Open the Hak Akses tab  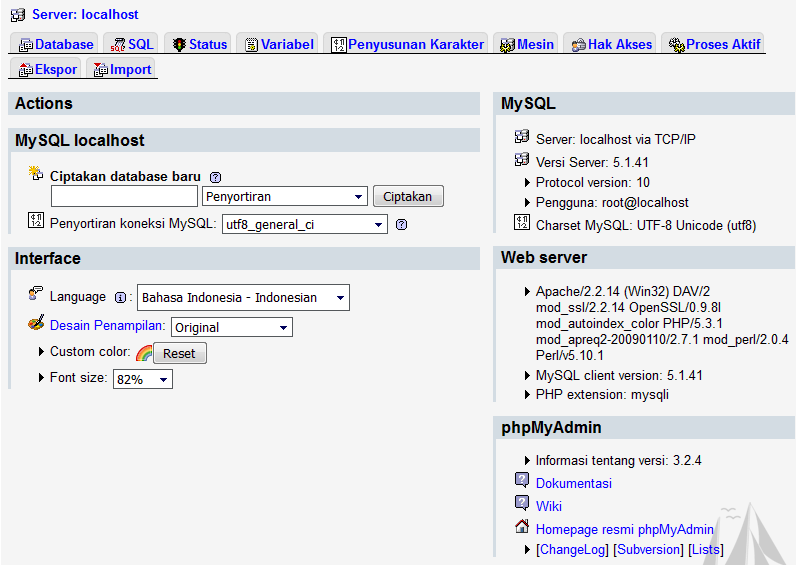tap(612, 45)
